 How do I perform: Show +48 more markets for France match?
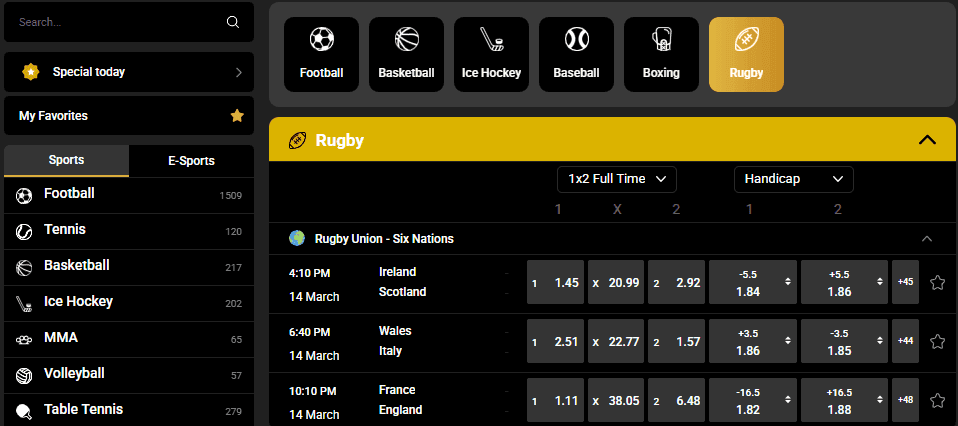coord(905,400)
